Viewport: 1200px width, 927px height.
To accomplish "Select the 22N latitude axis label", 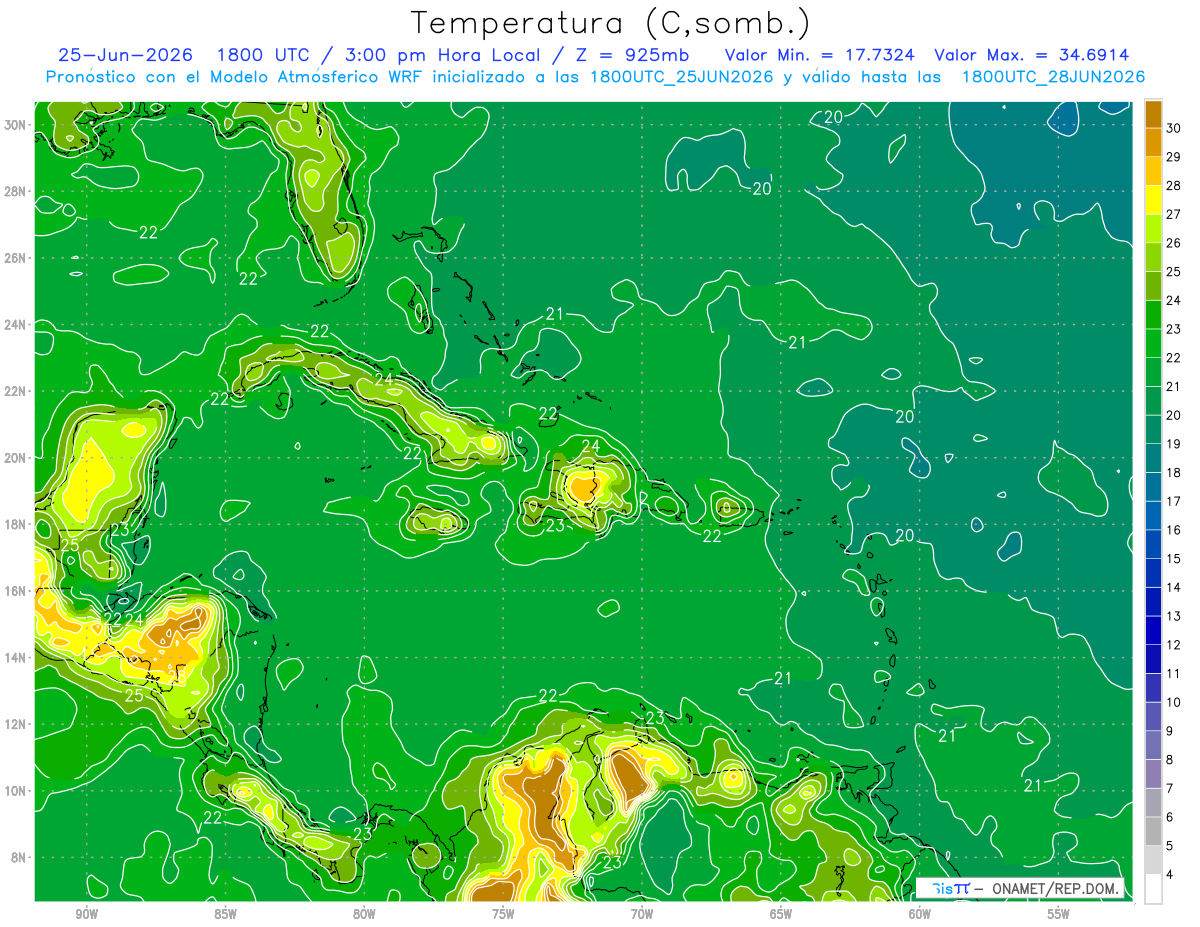I will [17, 391].
